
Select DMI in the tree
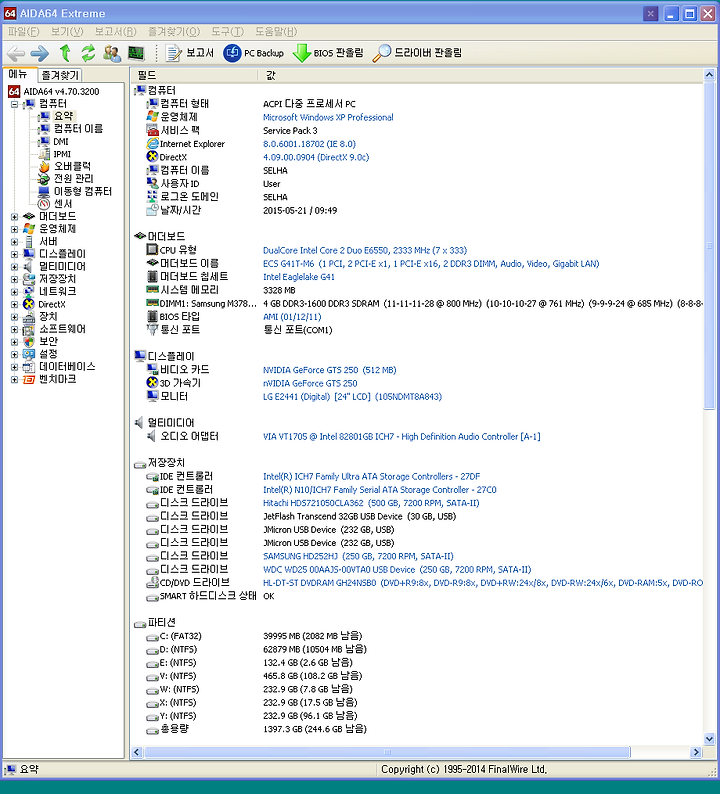(x=61, y=141)
